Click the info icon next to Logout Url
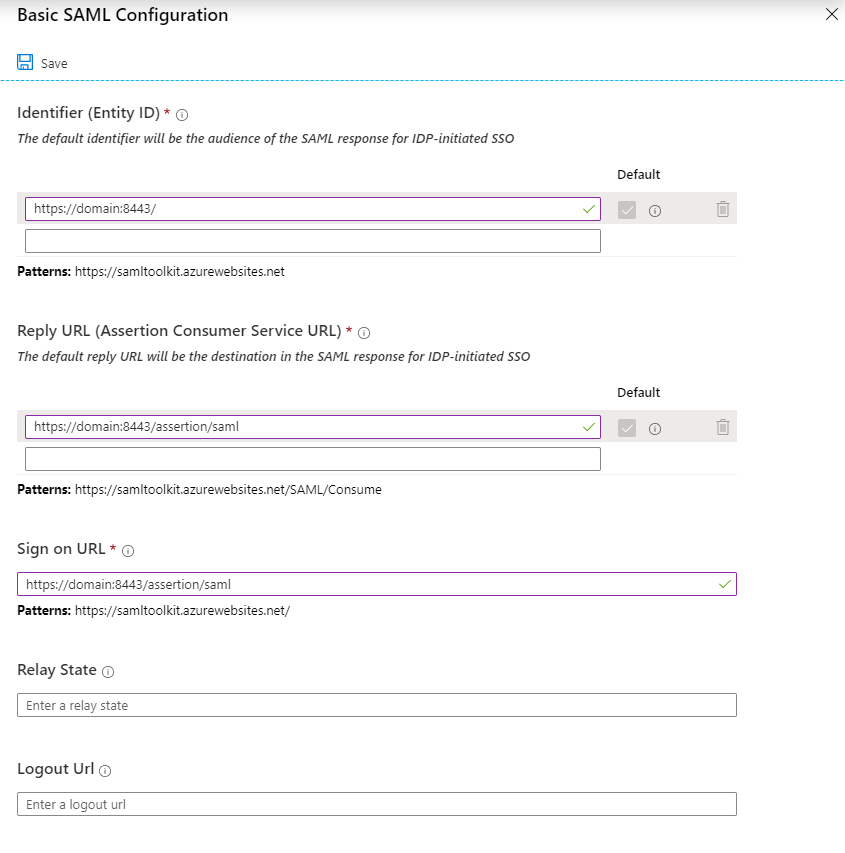Viewport: 845px width, 853px height. [x=105, y=771]
